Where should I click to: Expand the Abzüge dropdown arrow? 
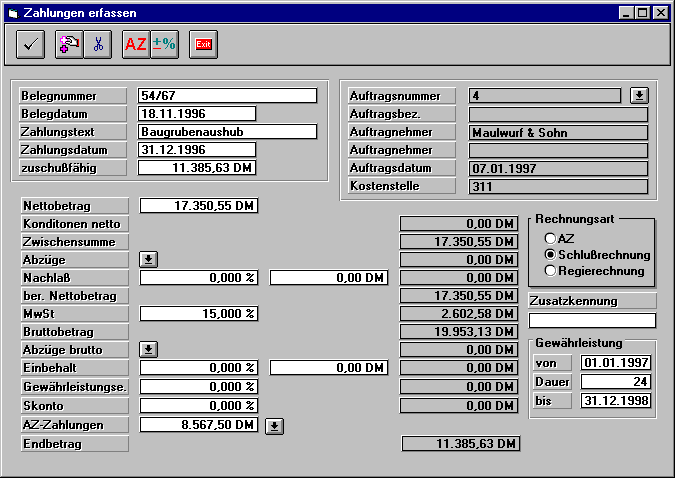point(148,260)
